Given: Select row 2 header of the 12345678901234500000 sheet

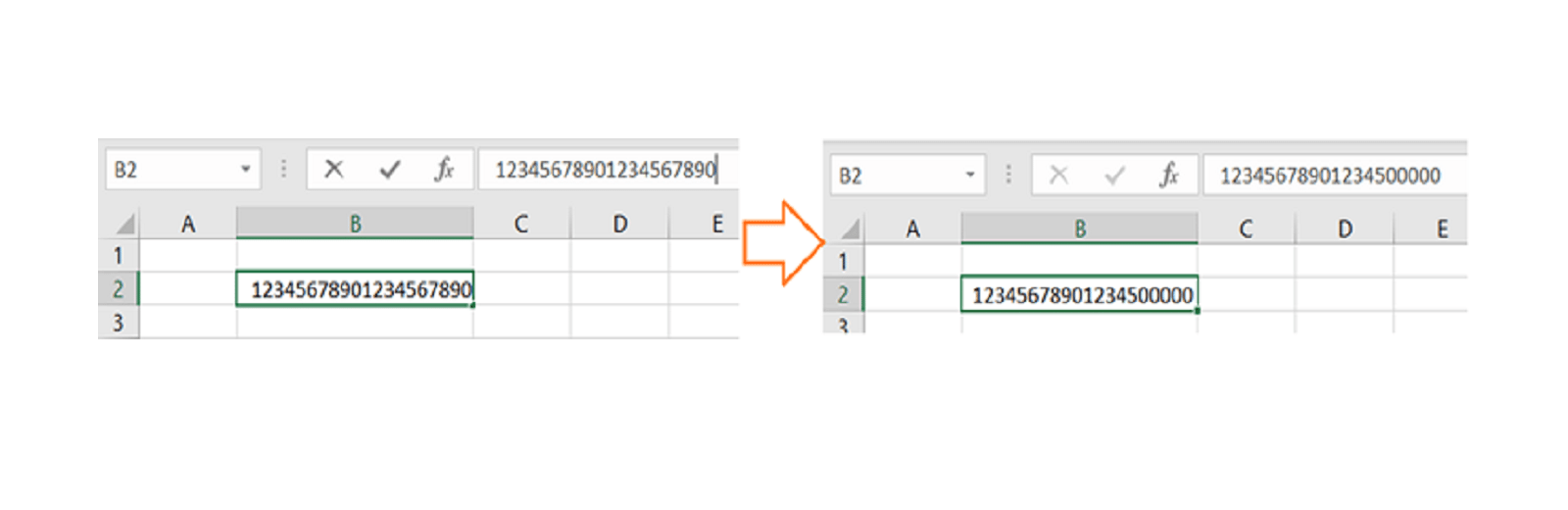Looking at the screenshot, I should pyautogui.click(x=843, y=295).
